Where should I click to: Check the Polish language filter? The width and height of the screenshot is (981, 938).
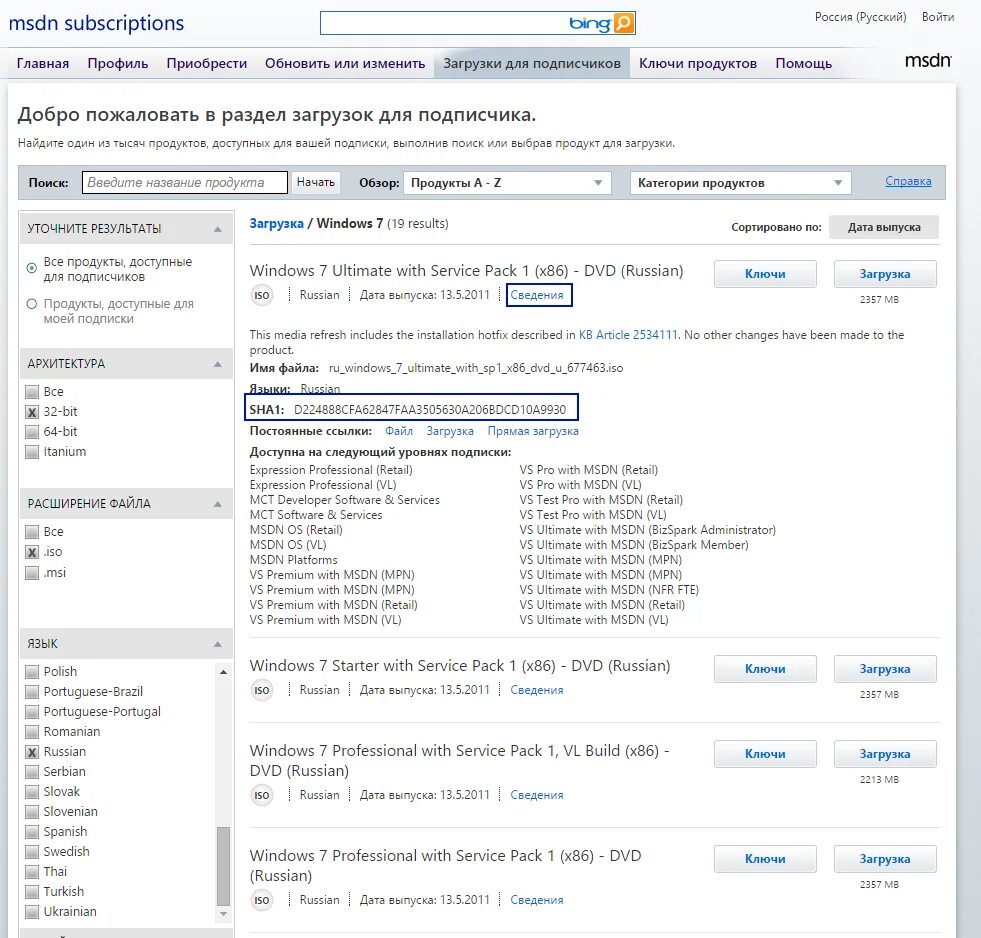[x=32, y=672]
